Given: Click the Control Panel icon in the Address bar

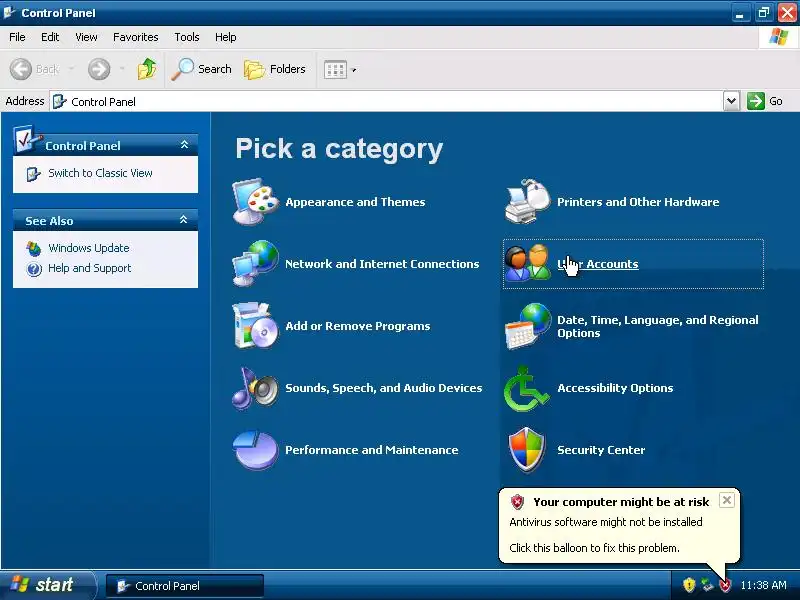Looking at the screenshot, I should click(60, 102).
